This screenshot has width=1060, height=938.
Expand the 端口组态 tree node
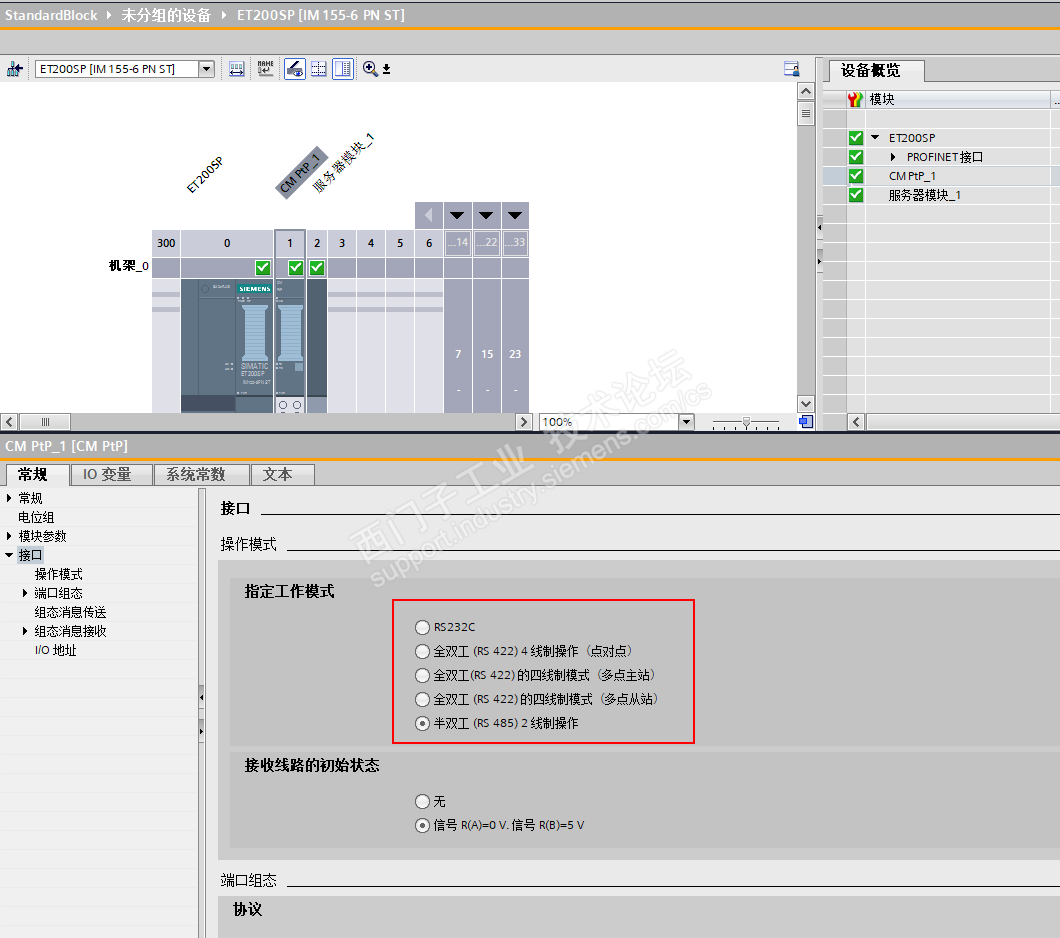pos(25,593)
